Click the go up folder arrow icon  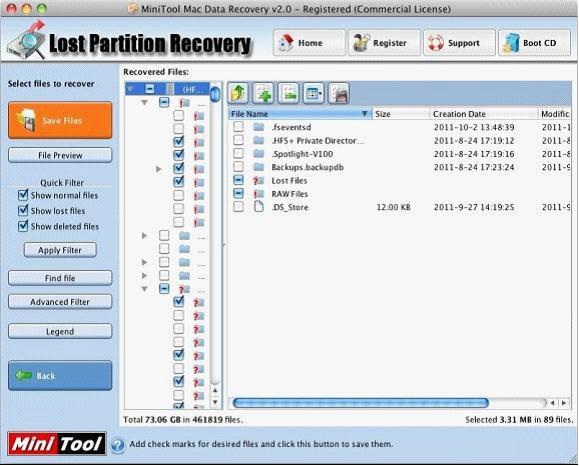(239, 93)
